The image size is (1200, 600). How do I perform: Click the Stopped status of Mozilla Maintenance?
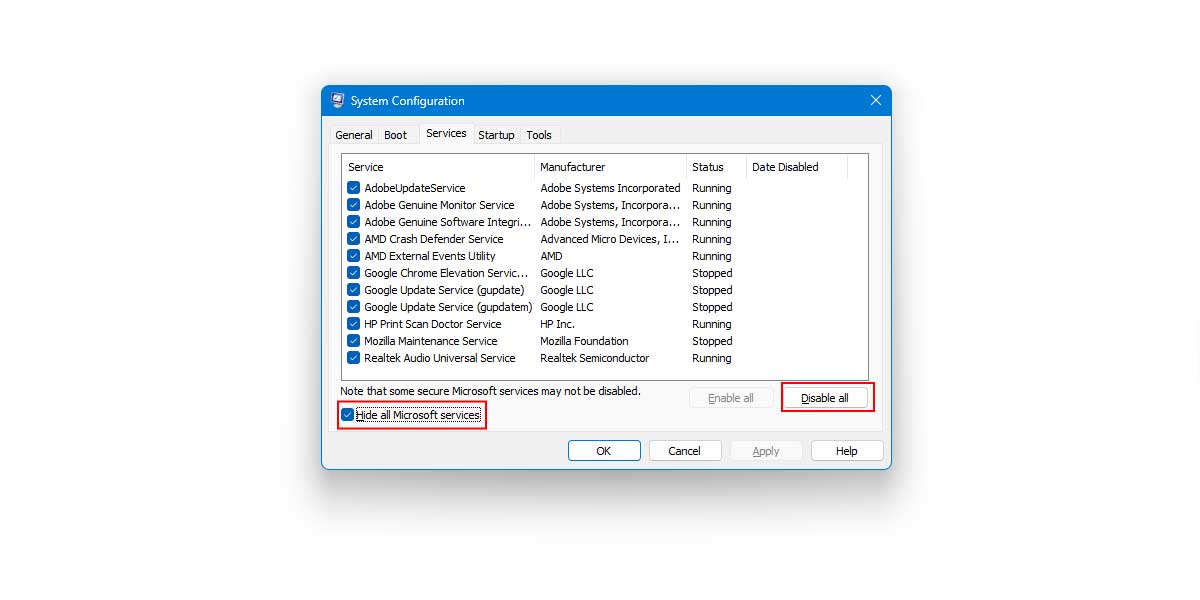(x=712, y=341)
